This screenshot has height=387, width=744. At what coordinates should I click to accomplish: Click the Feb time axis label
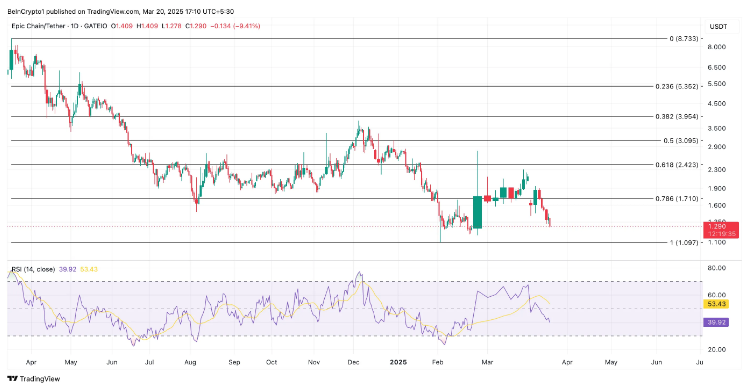[437, 362]
